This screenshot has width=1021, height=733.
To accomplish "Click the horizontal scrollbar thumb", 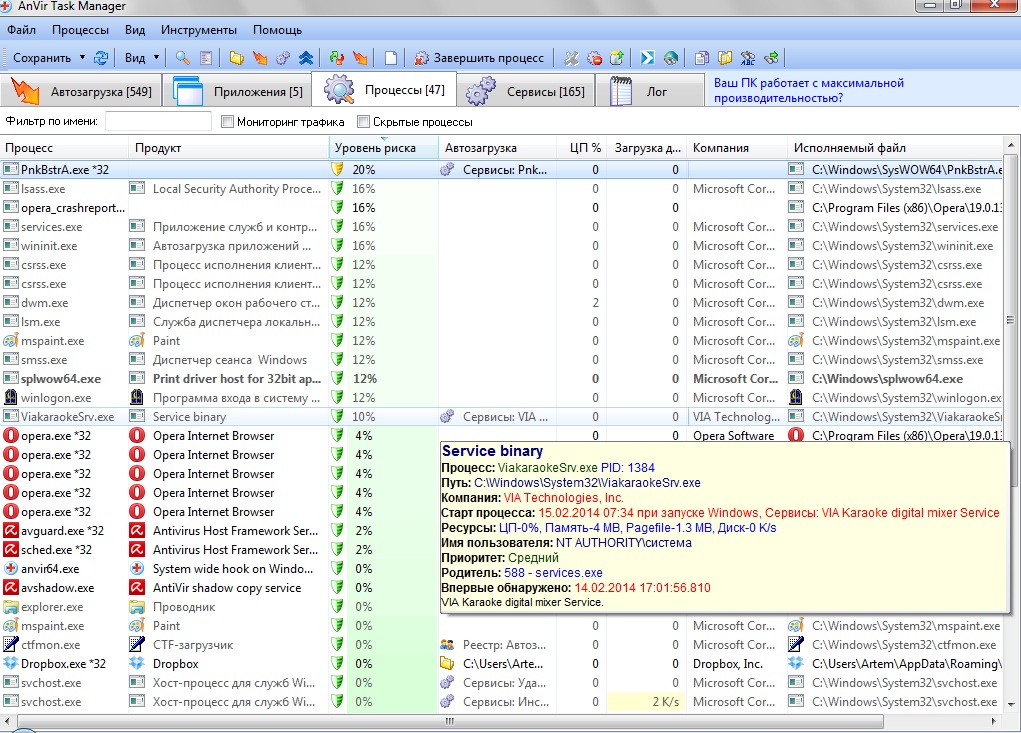I will pyautogui.click(x=449, y=721).
